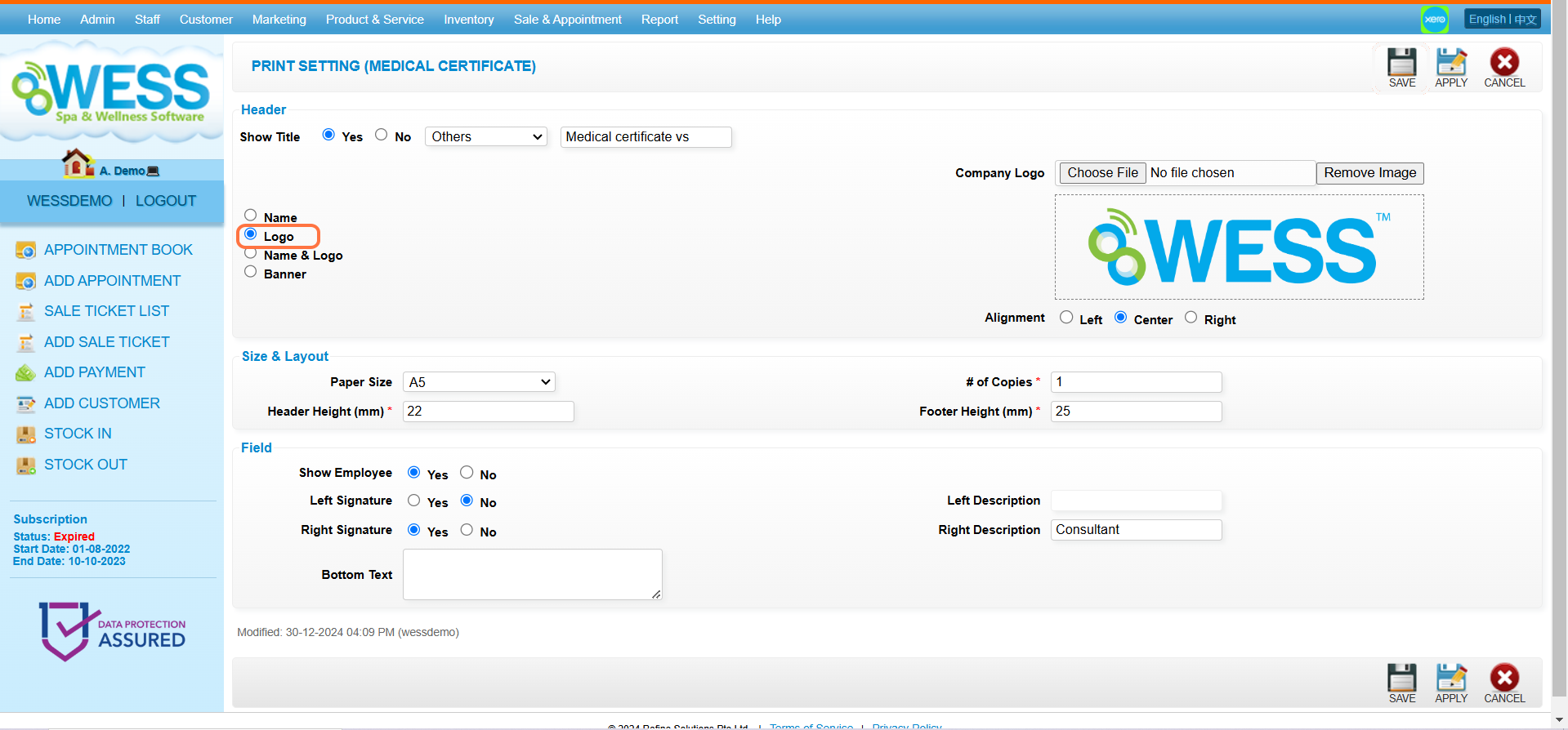Open the Sale & Appointment menu

(567, 20)
